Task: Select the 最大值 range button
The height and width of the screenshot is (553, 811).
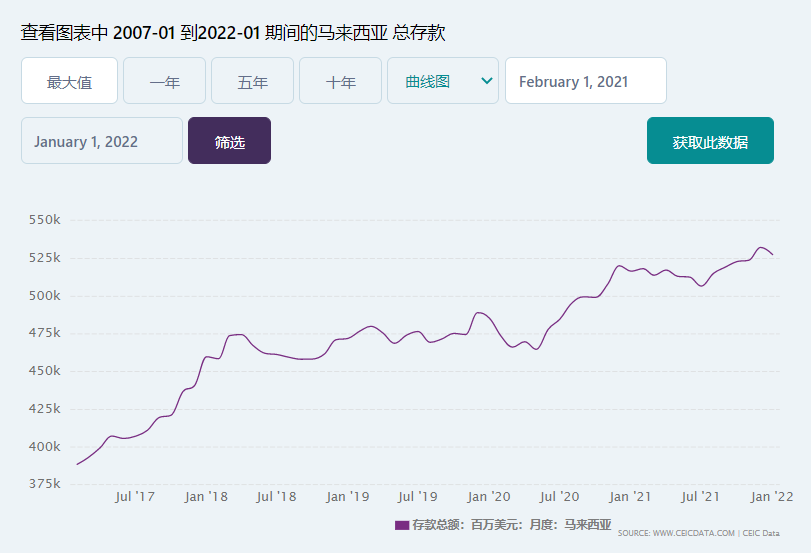Action: point(69,81)
